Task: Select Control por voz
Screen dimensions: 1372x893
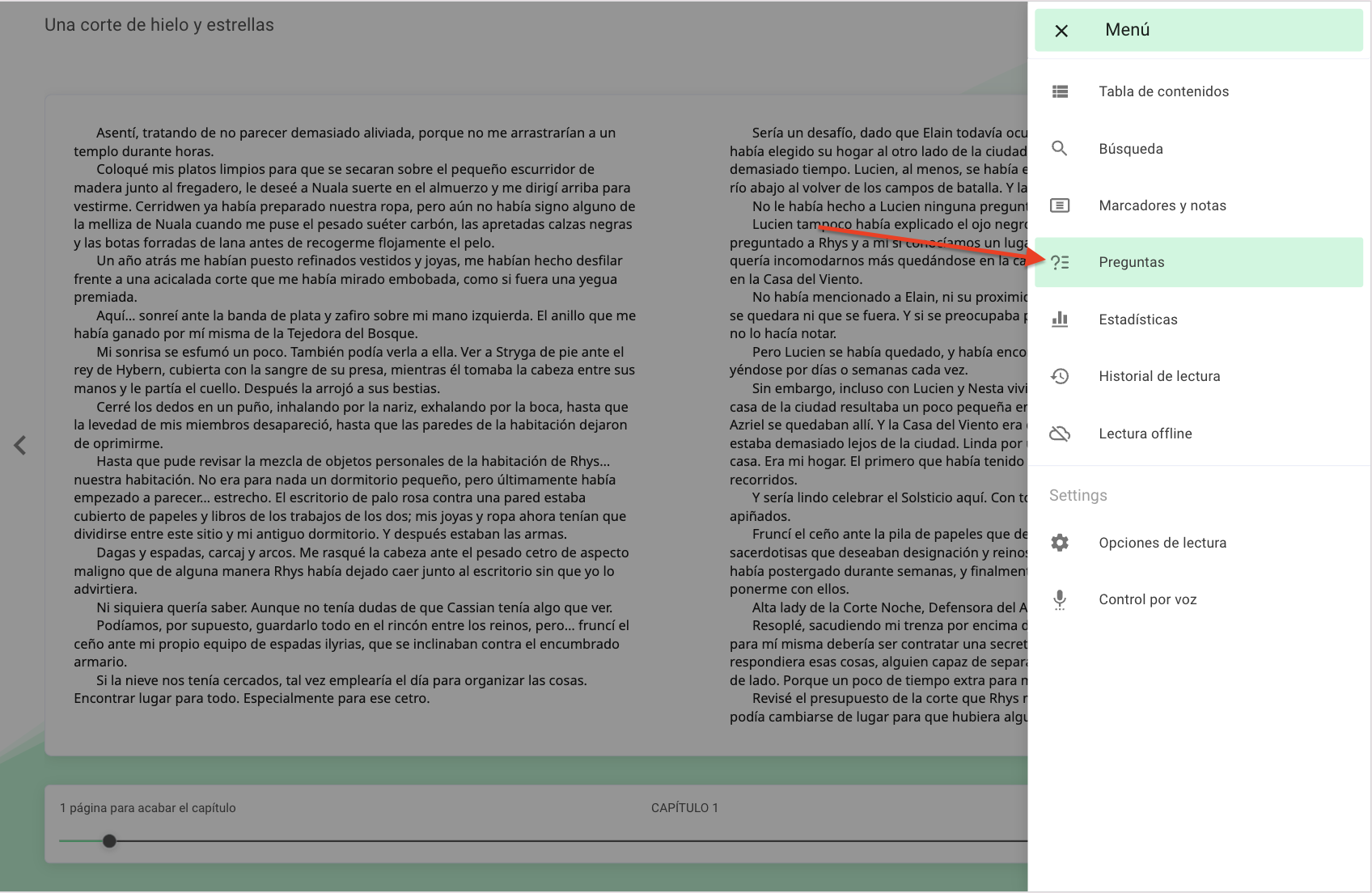Action: click(x=1199, y=599)
